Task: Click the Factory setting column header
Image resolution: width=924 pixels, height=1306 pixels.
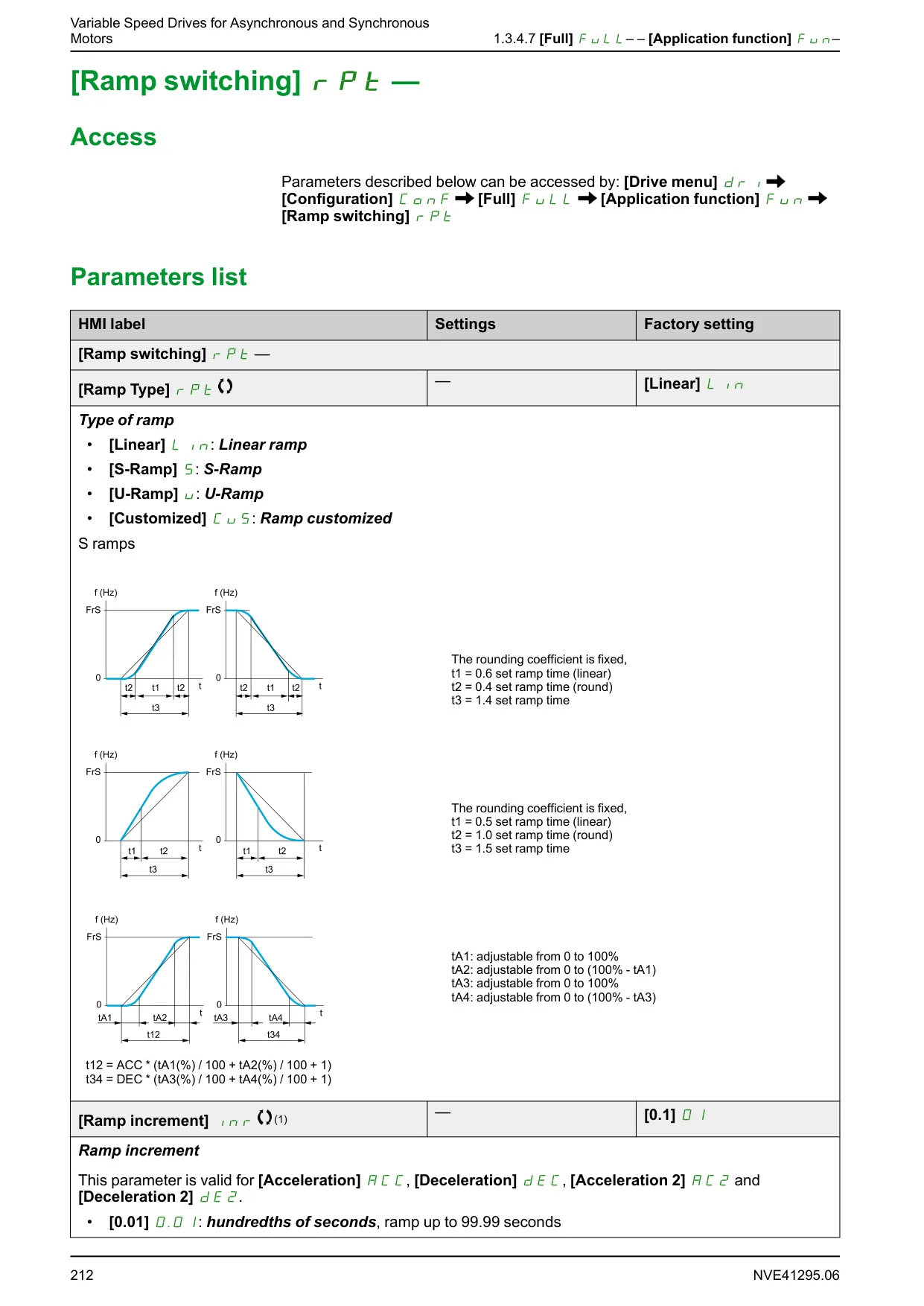Action: click(738, 325)
